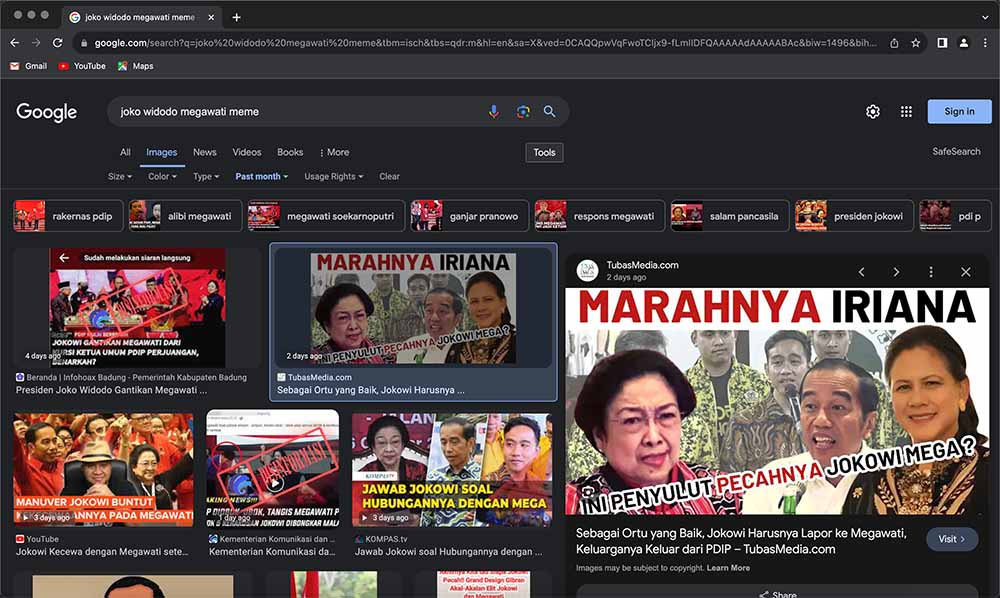
Task: Open the Color filter dropdown
Action: [x=162, y=177]
